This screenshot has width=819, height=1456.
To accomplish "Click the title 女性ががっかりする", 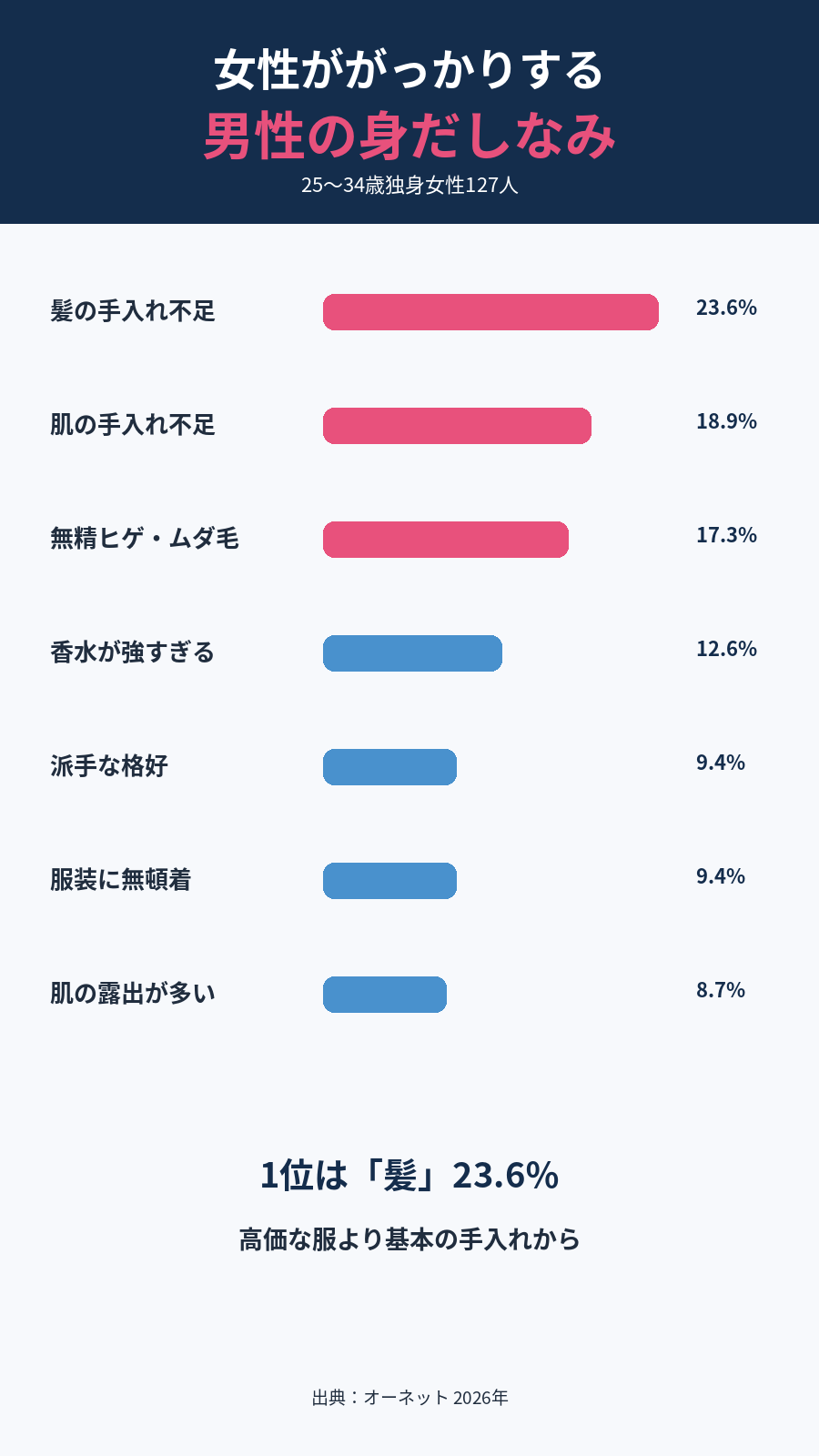I will 409,70.
